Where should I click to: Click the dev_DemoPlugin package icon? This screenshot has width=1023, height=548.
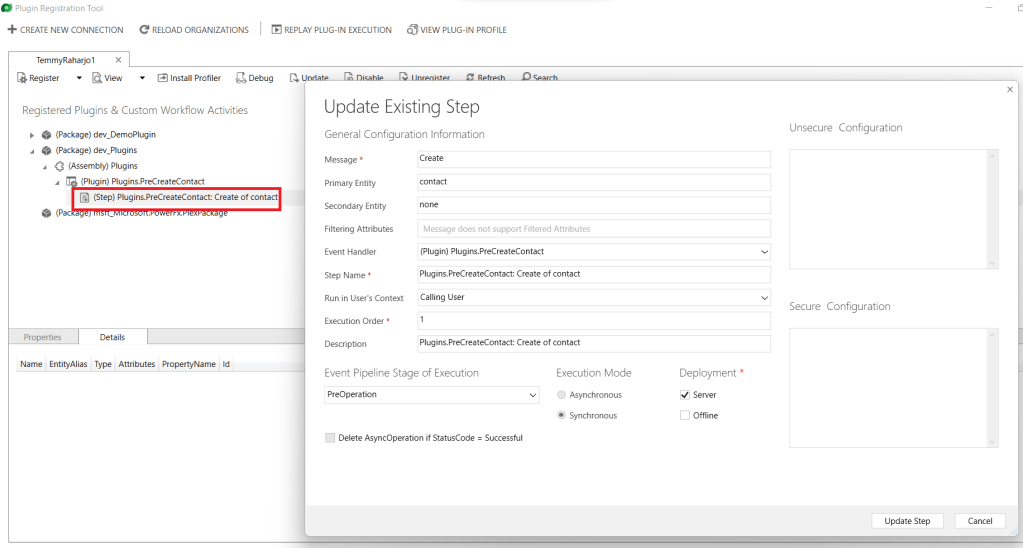coord(46,134)
